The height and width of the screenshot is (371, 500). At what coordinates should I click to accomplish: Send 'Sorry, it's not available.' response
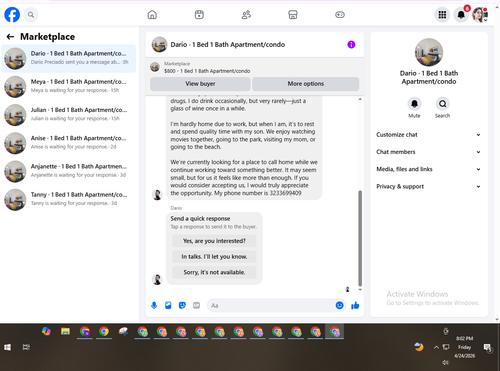click(214, 272)
